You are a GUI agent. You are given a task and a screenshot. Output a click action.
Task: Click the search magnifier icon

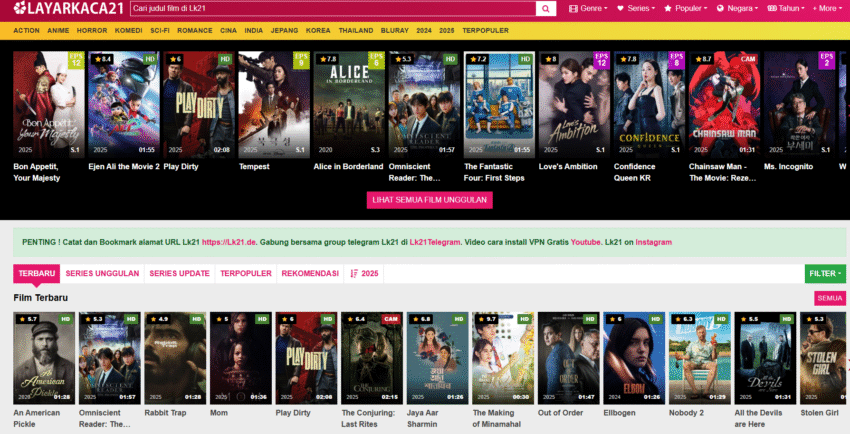pyautogui.click(x=546, y=8)
